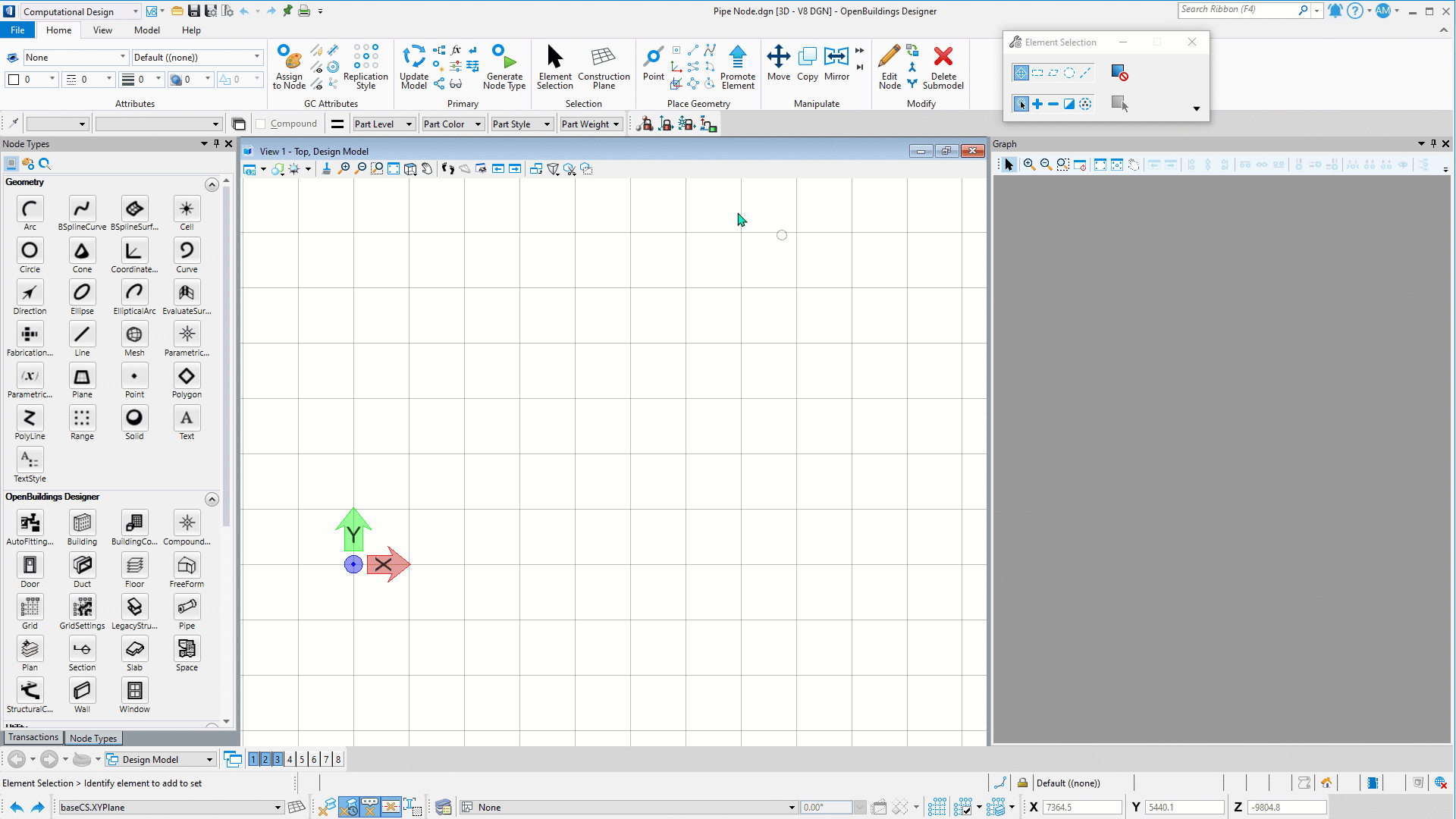This screenshot has width=1456, height=819.
Task: Click the Place Point button
Action: point(653,63)
